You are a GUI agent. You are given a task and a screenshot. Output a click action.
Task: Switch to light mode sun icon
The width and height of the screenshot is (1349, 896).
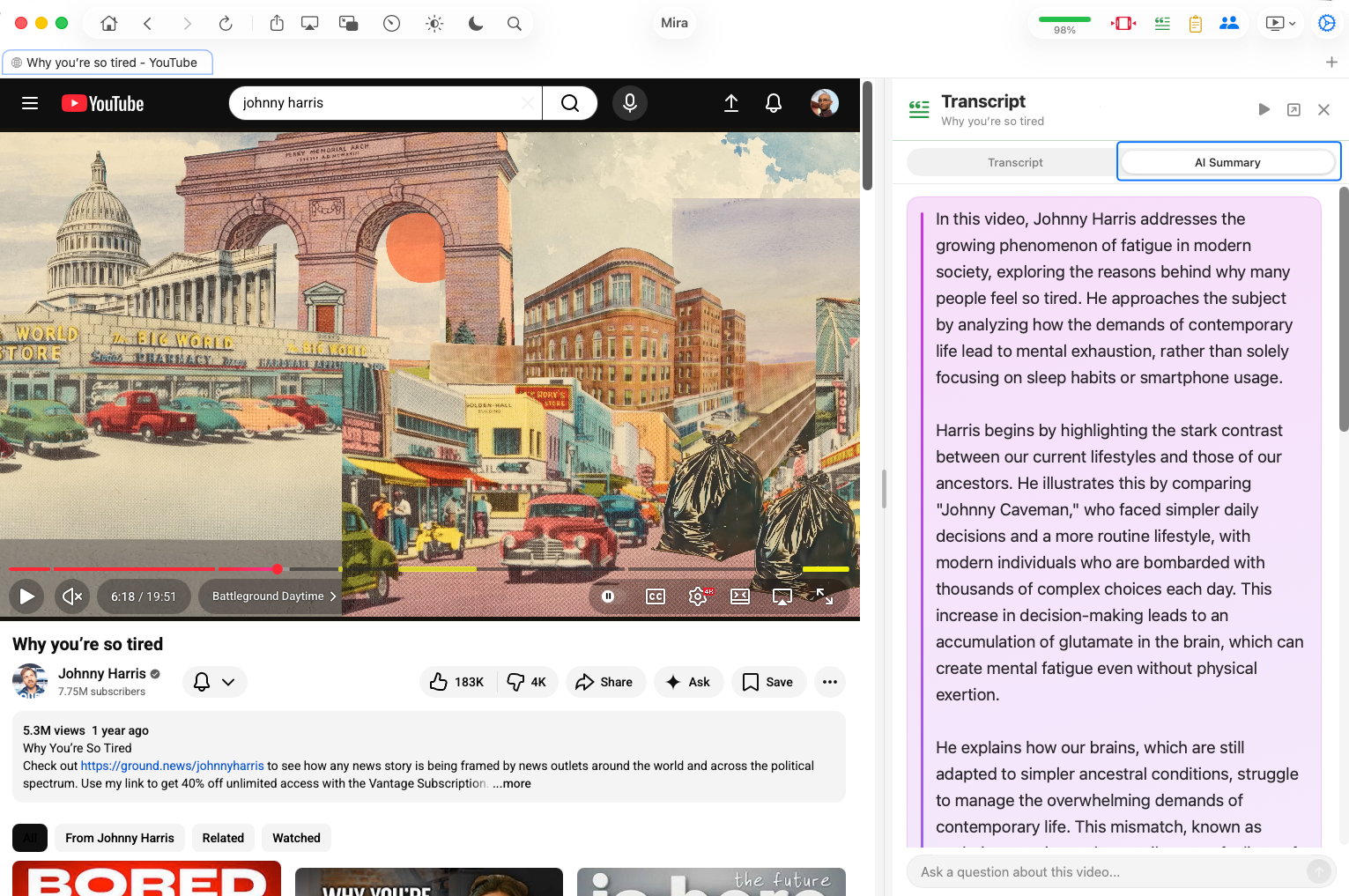[434, 24]
